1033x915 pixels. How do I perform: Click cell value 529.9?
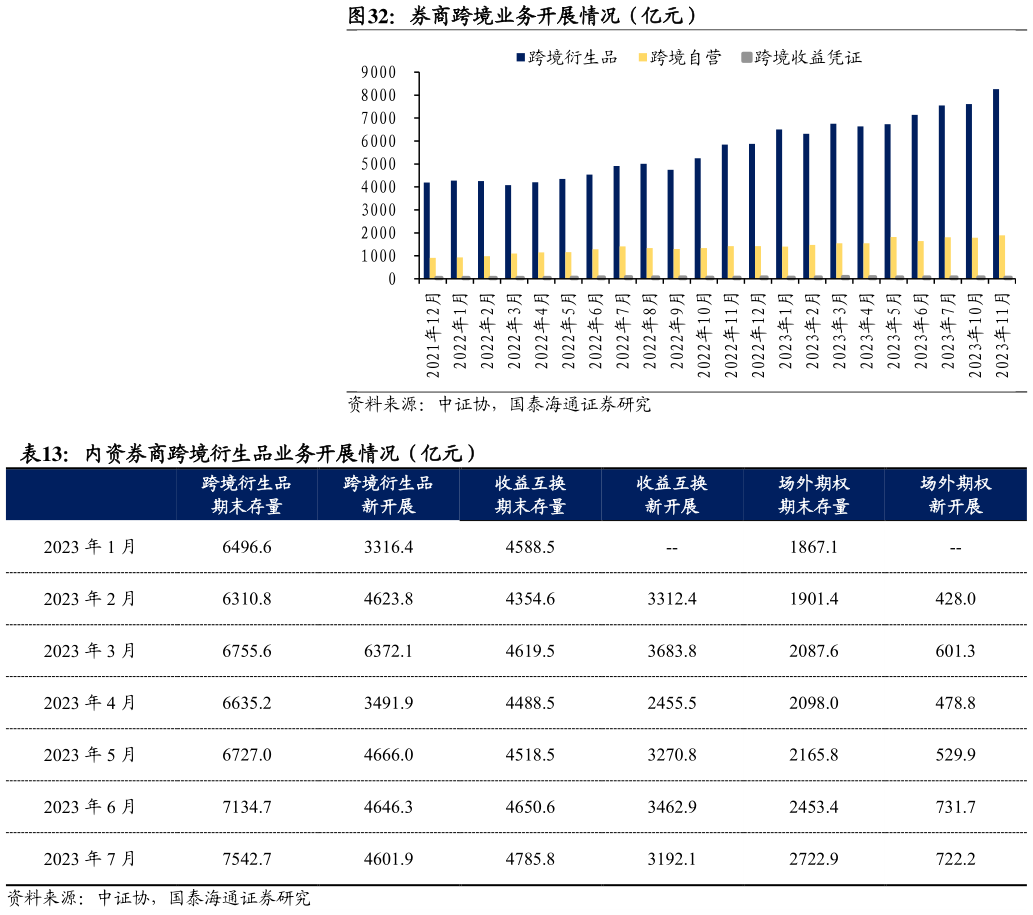click(x=955, y=755)
